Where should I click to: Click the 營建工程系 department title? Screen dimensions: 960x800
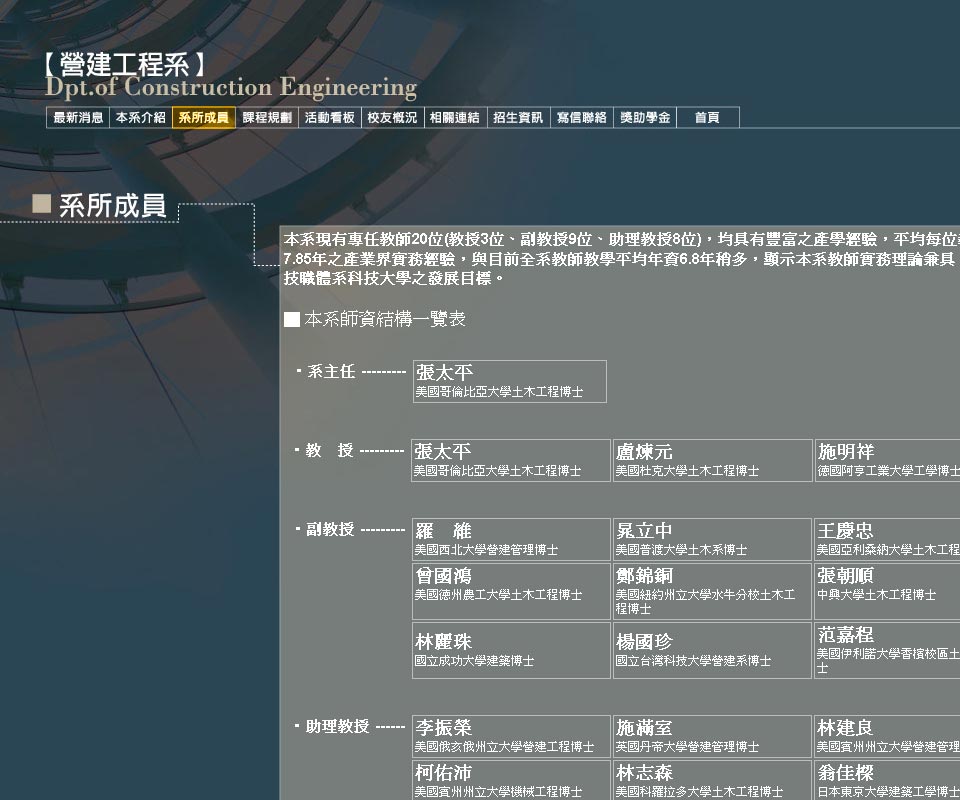click(x=126, y=64)
